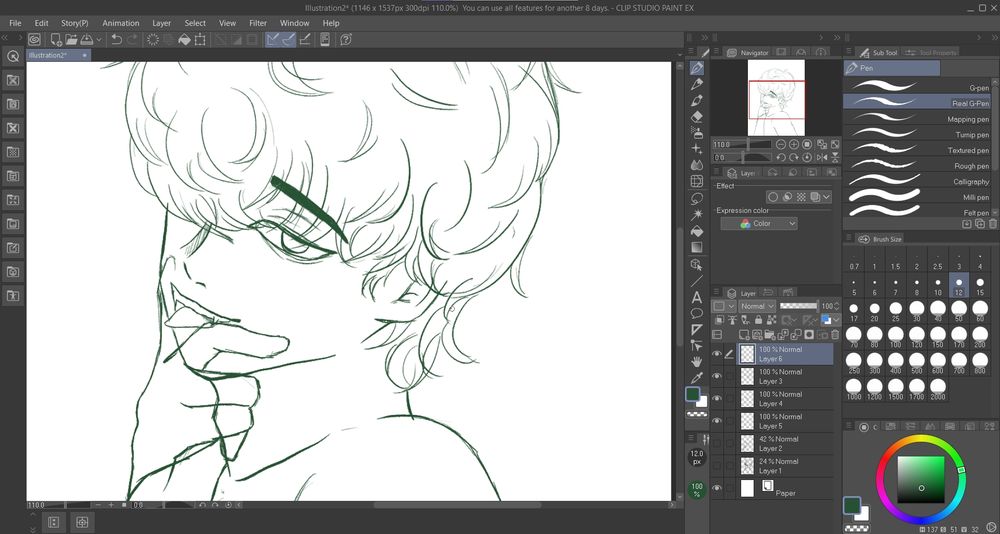
Task: Select G-pen sub tool
Action: click(917, 86)
